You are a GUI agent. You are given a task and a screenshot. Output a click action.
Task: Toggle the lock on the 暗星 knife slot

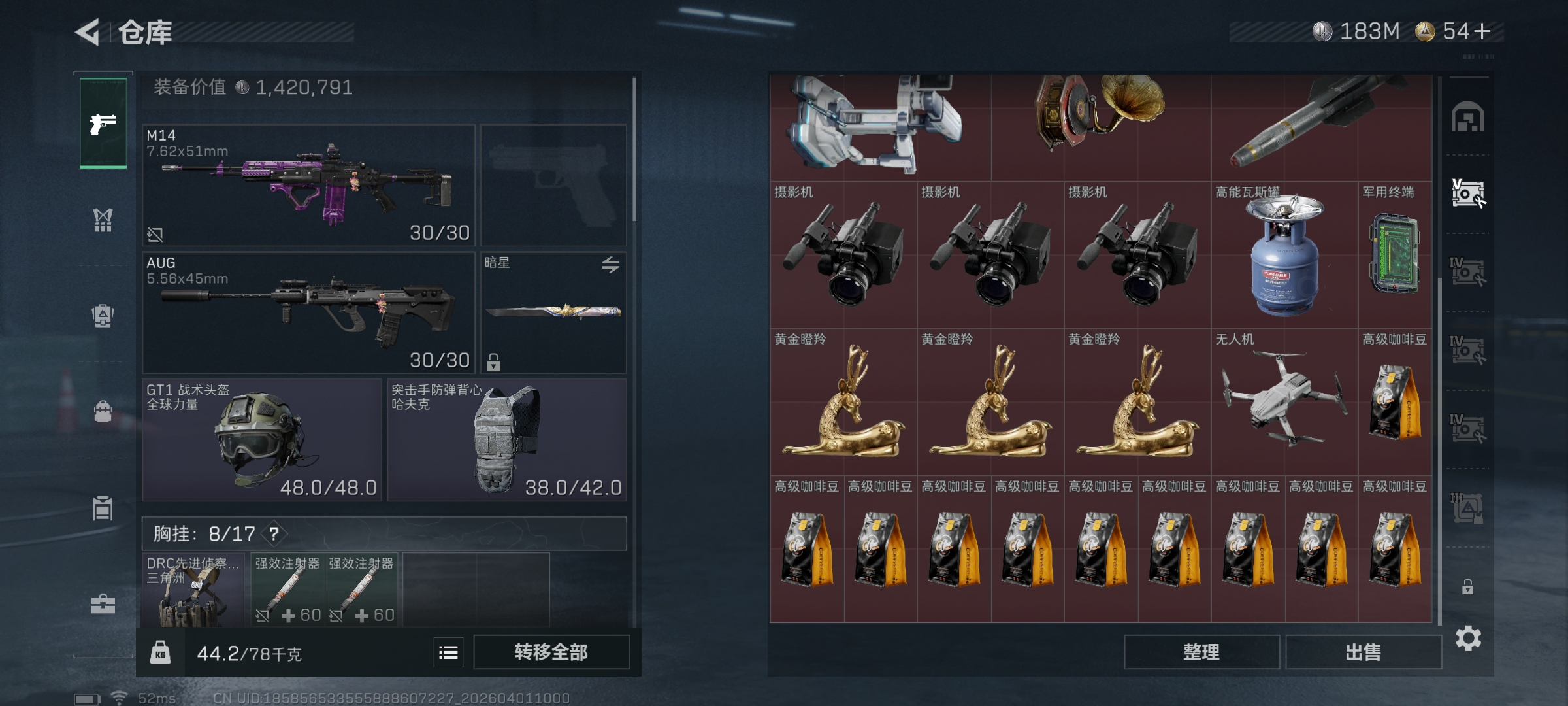(x=493, y=361)
